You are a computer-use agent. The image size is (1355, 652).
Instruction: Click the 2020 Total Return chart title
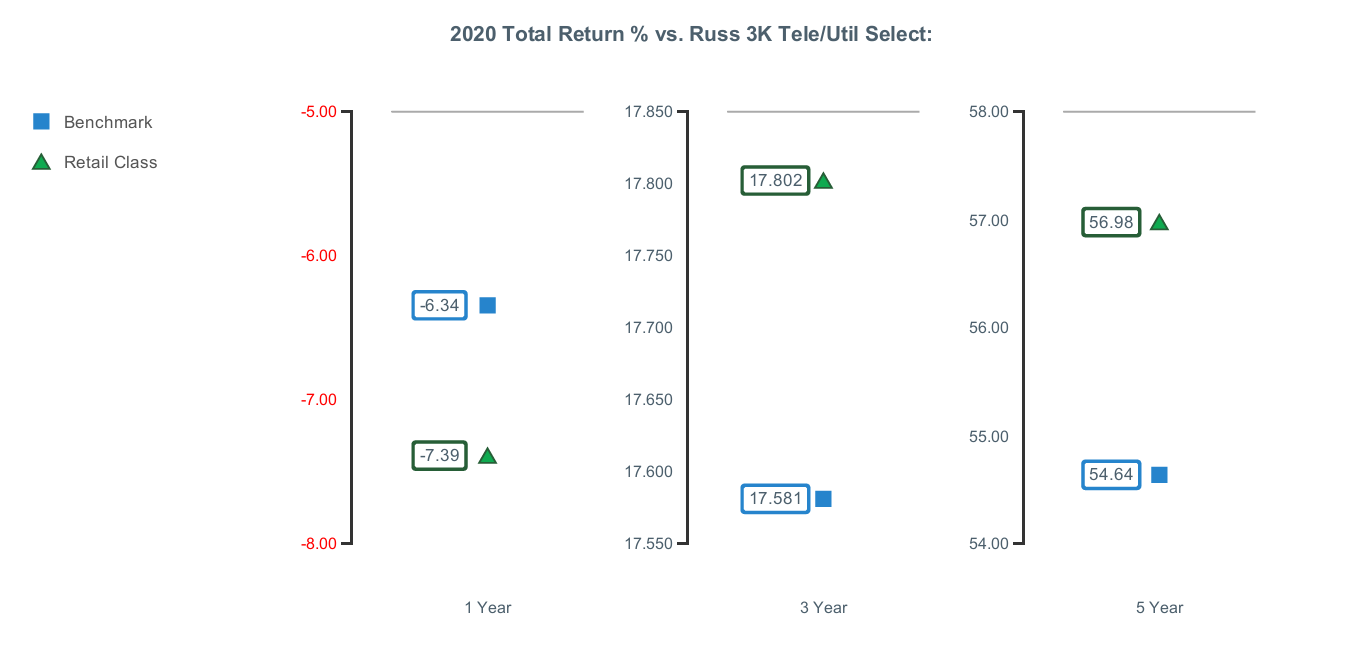[691, 35]
